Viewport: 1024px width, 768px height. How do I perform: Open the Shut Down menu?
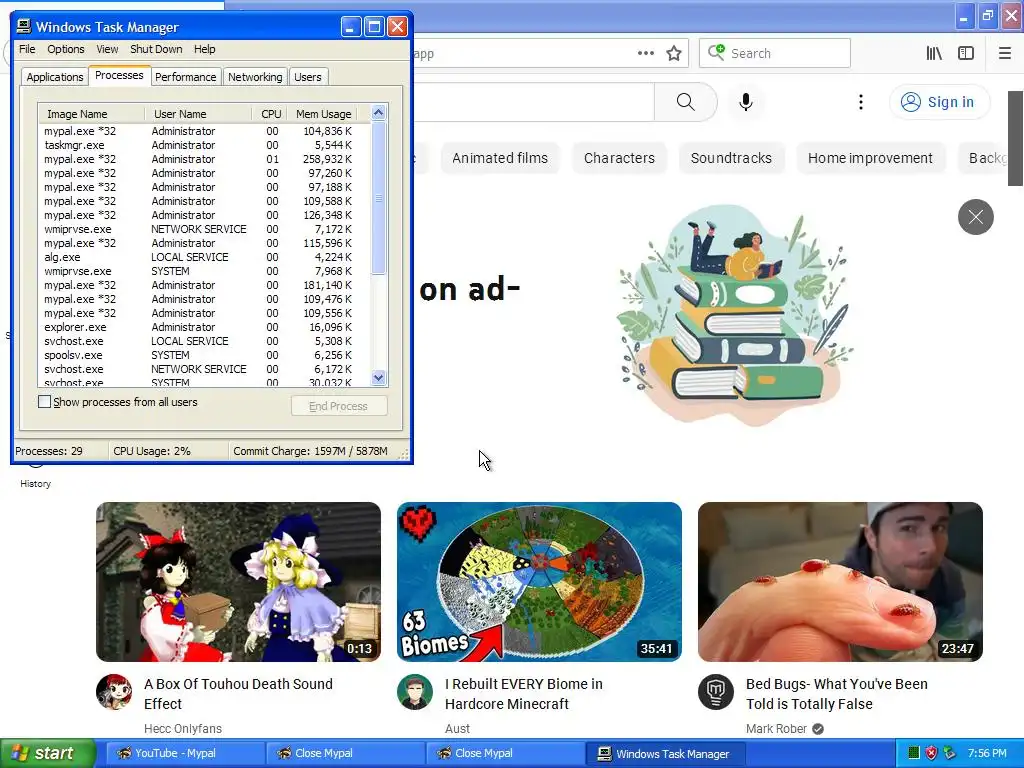pos(156,49)
